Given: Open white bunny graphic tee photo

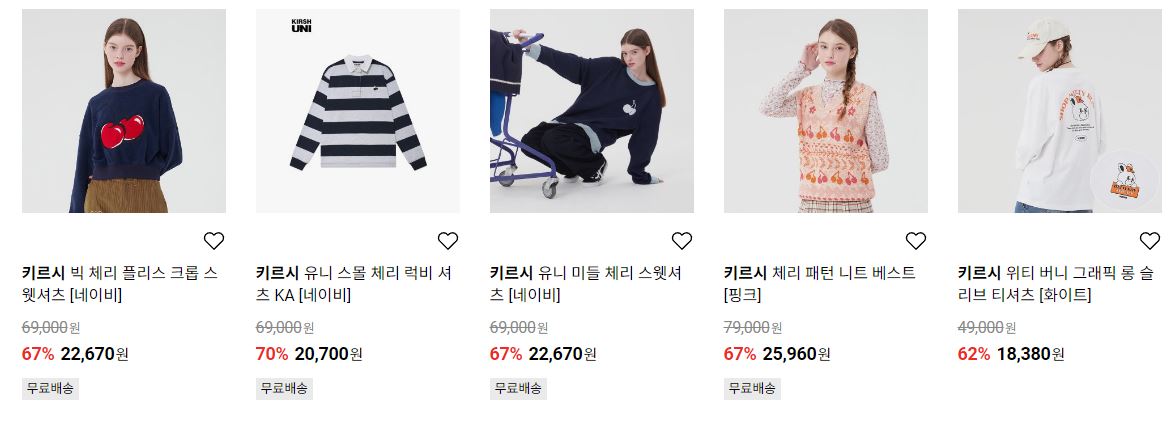Looking at the screenshot, I should click(1060, 111).
